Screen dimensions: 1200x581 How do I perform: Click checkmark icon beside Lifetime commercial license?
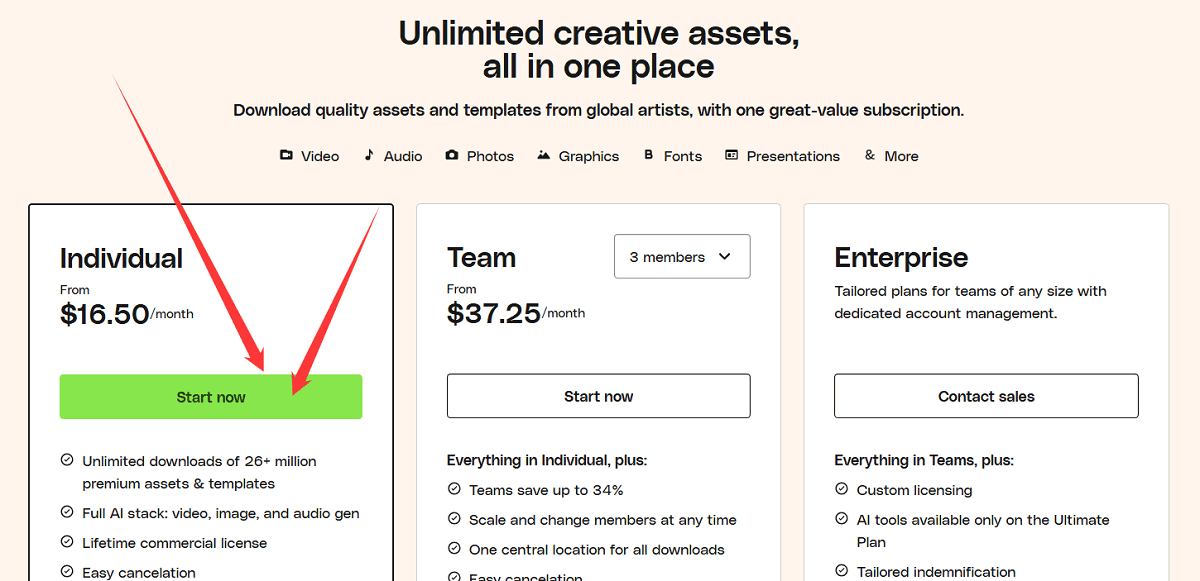67,542
